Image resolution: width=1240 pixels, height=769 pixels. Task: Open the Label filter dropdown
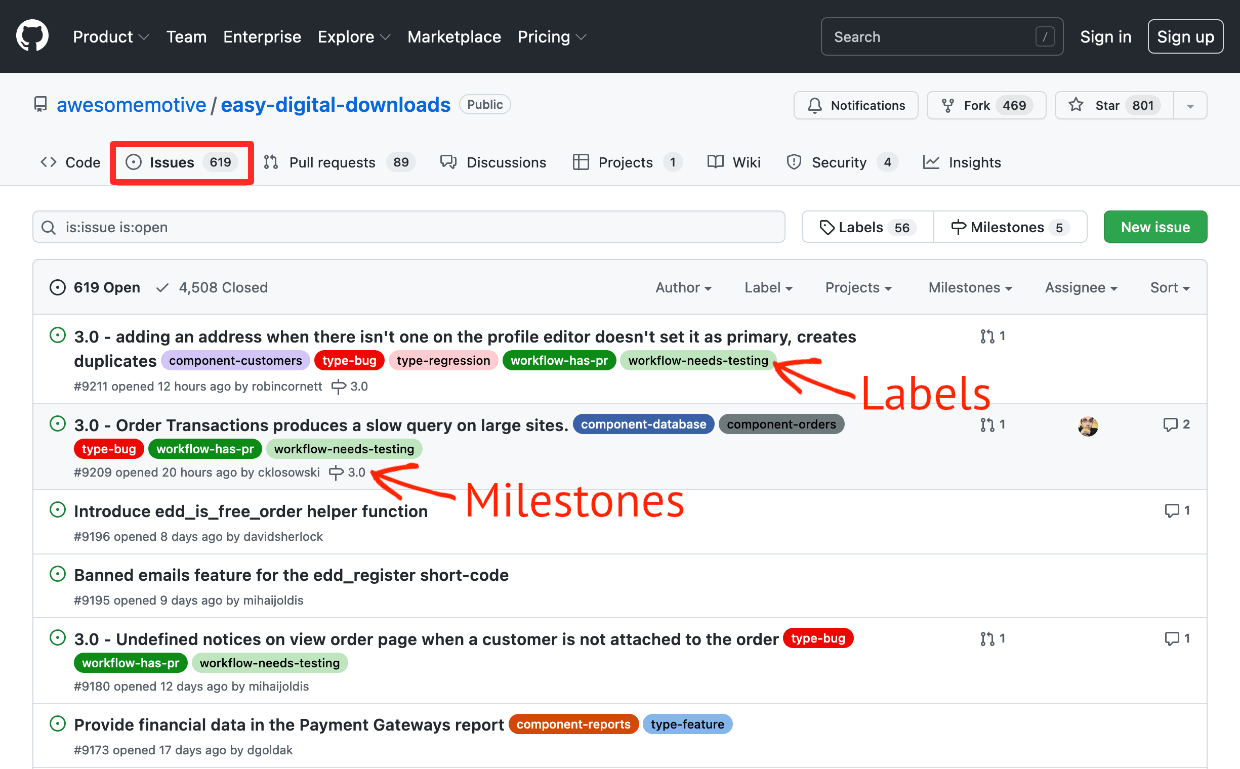[x=769, y=288]
